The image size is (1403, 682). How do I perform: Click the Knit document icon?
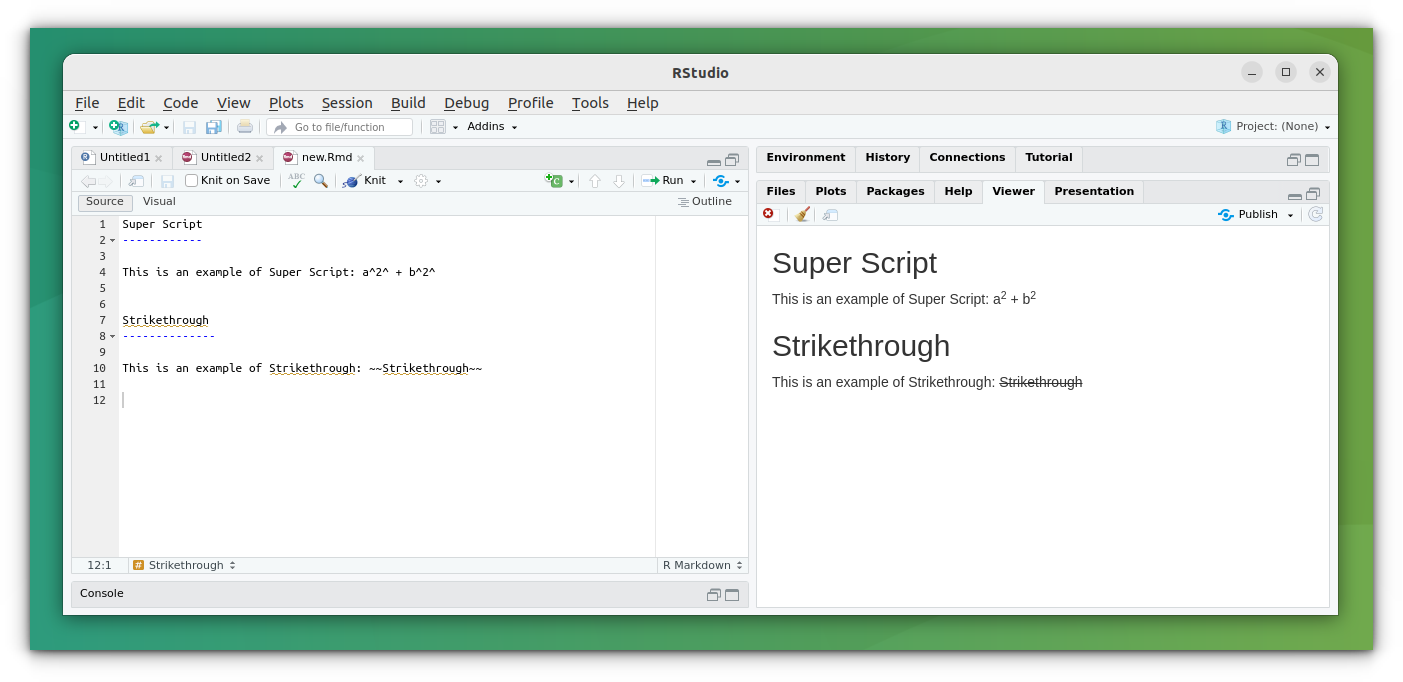pos(352,180)
